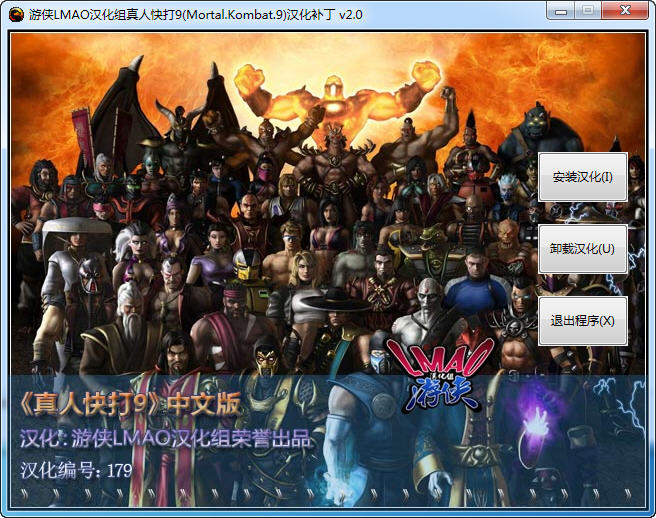This screenshot has width=656, height=518.
Task: Click the 安装汉化(I) install button
Action: click(x=582, y=177)
